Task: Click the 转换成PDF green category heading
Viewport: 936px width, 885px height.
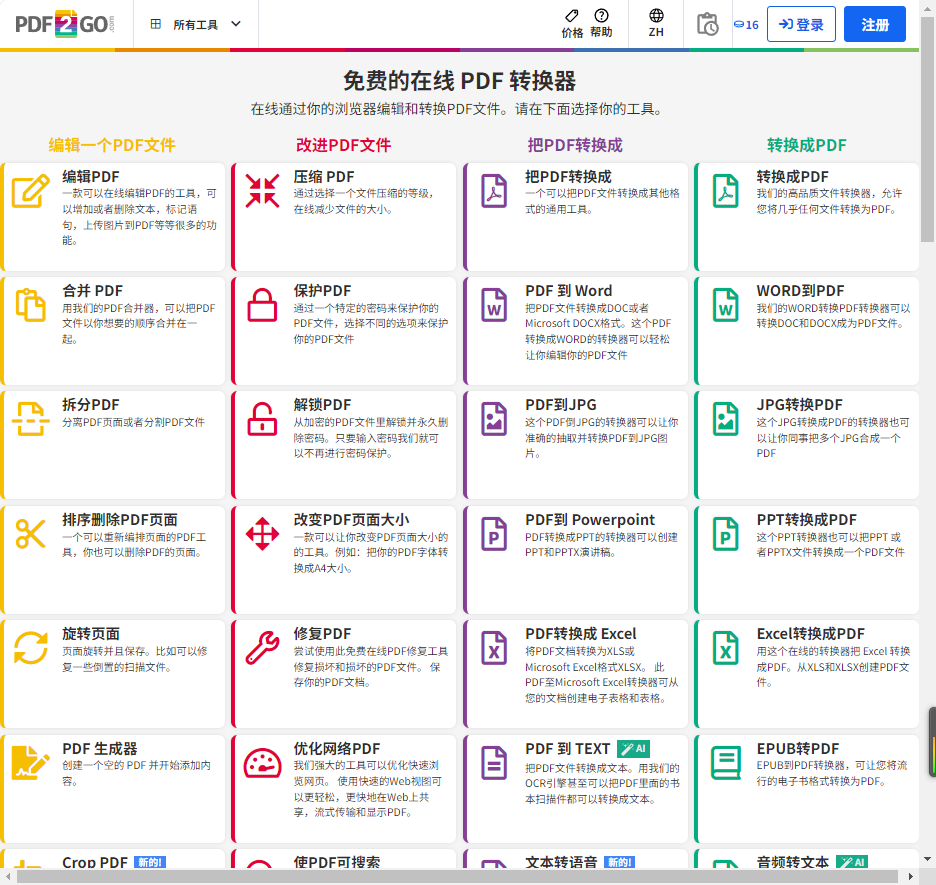Action: (x=806, y=145)
